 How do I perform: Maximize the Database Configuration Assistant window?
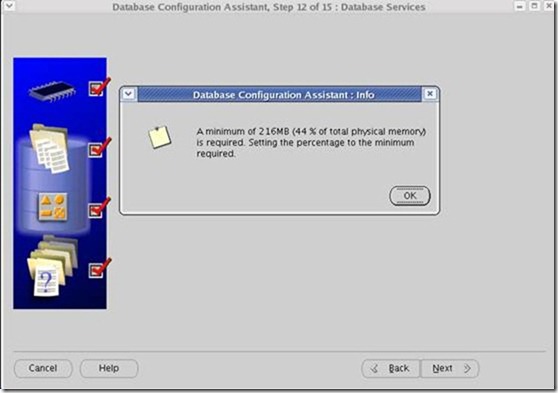534,6
